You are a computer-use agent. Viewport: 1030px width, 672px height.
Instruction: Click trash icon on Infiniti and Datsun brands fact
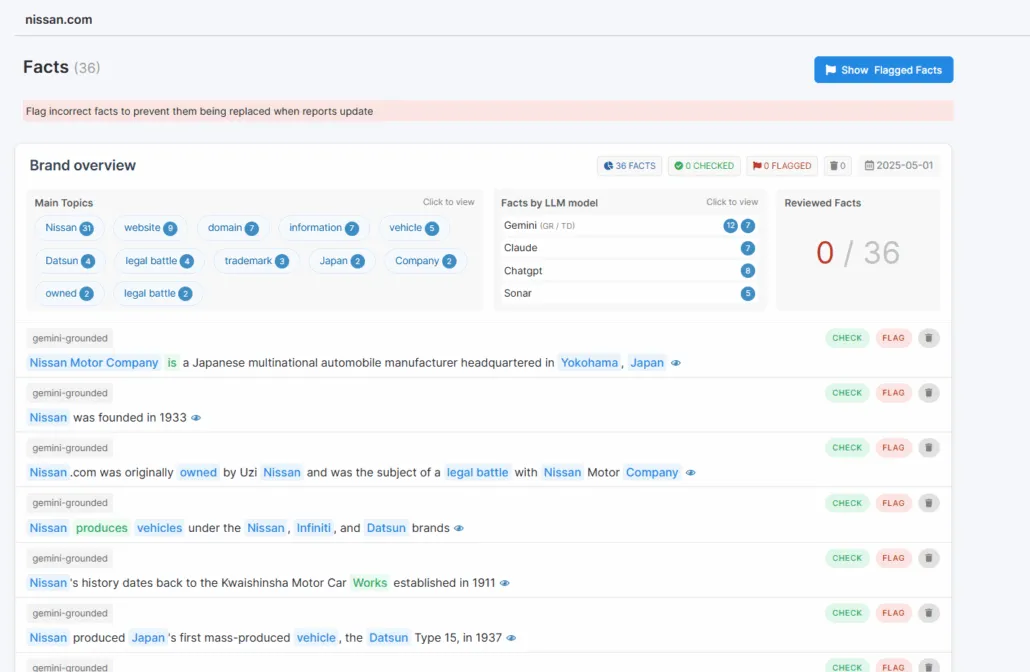(x=929, y=503)
